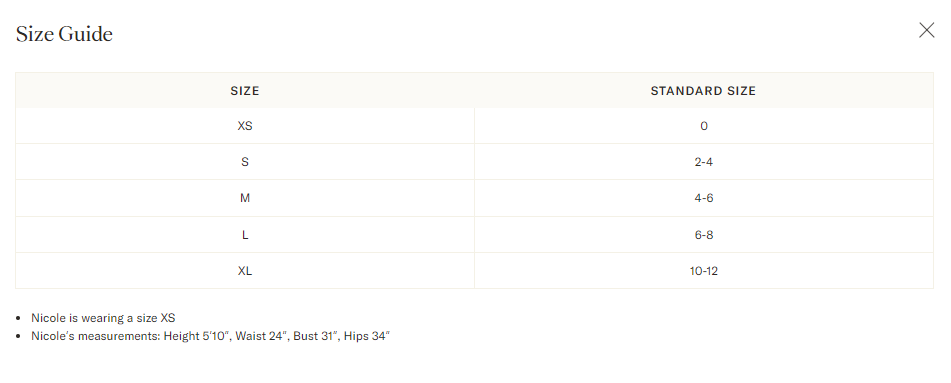Click the 'Nicole is wearing a size XS' note

(x=103, y=318)
